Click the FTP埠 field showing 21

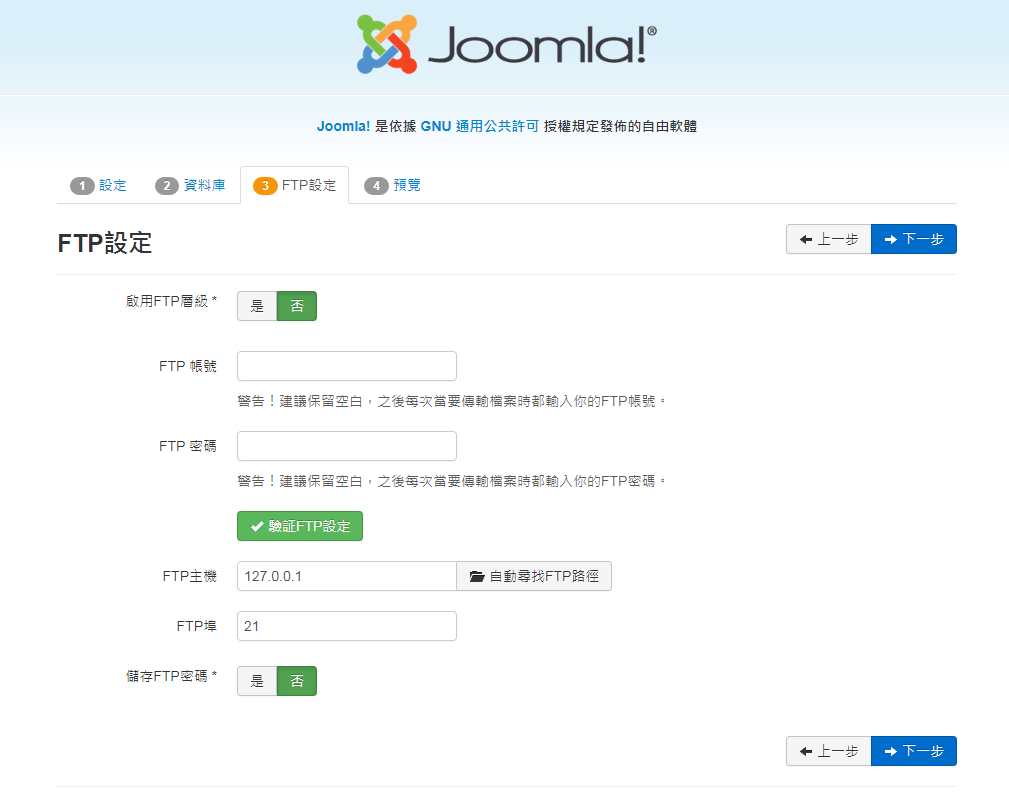(347, 626)
